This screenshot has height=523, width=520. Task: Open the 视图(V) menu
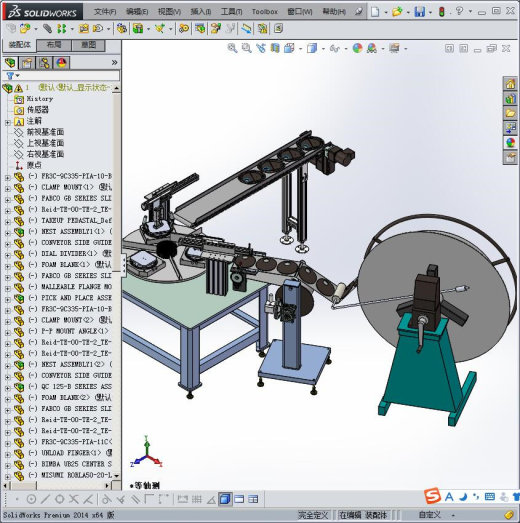[x=169, y=12]
